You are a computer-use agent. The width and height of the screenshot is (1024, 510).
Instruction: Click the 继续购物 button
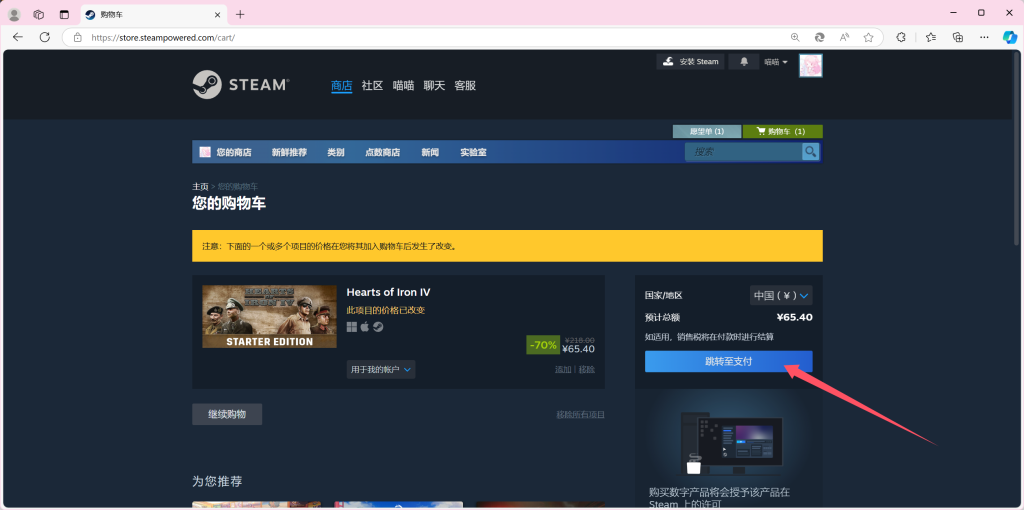227,414
